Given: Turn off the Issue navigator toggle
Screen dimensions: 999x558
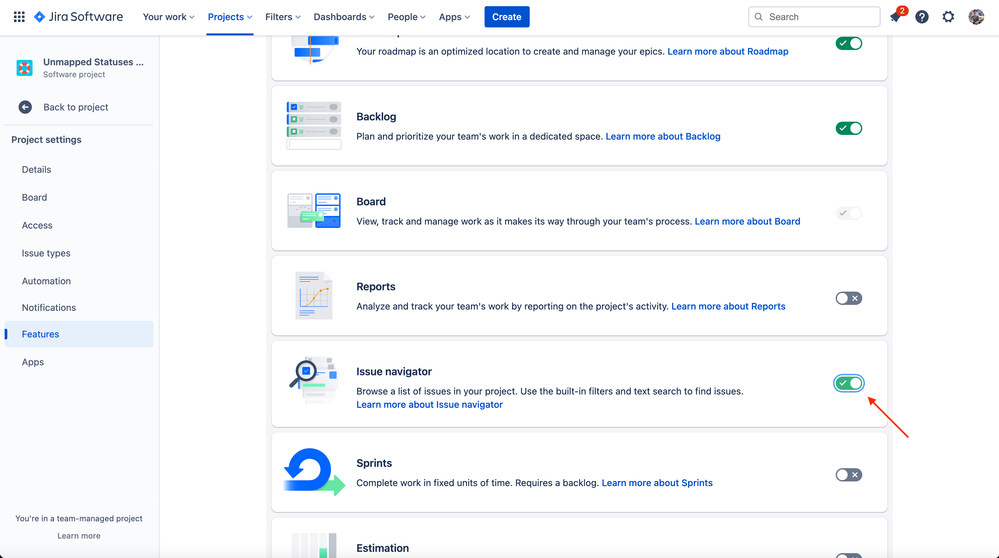Looking at the screenshot, I should pyautogui.click(x=849, y=383).
